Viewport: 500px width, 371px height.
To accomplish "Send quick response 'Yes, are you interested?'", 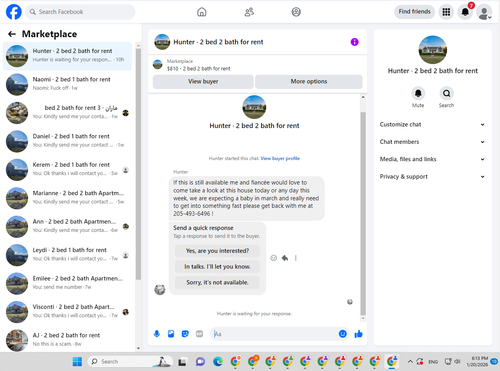I will (217, 251).
